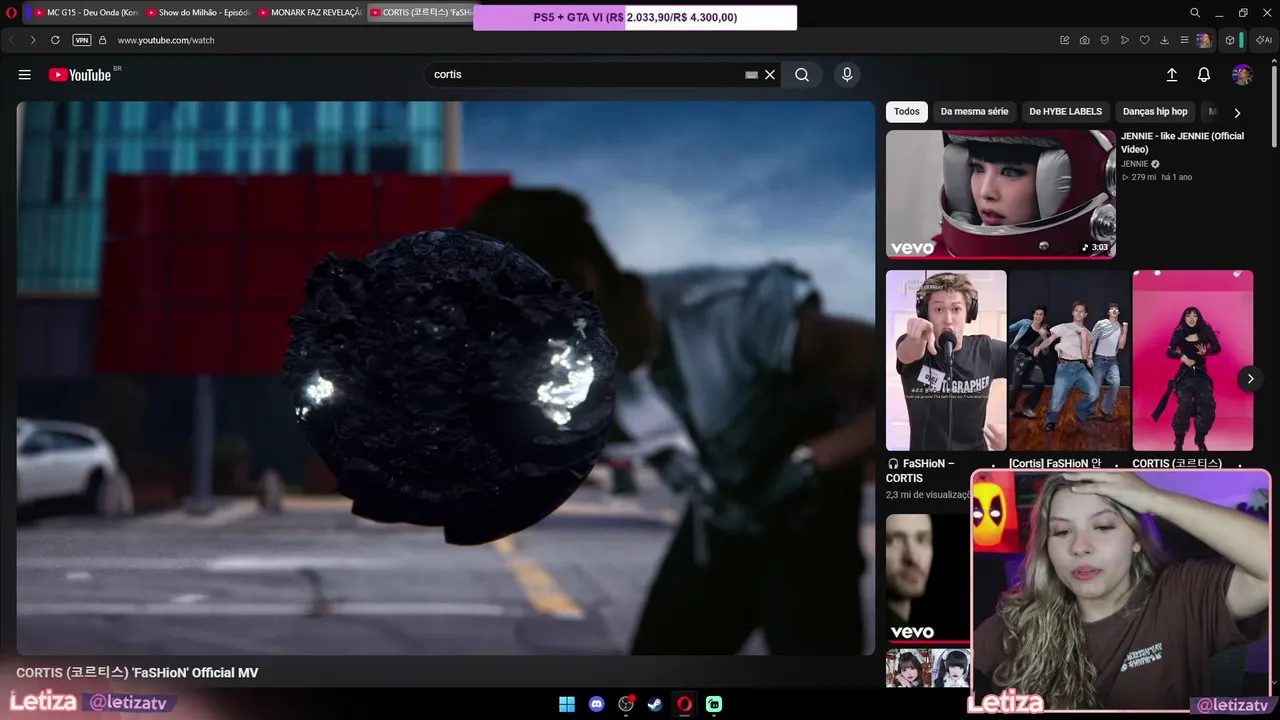
Task: Open Opera easy setup sliders
Action: (1185, 40)
